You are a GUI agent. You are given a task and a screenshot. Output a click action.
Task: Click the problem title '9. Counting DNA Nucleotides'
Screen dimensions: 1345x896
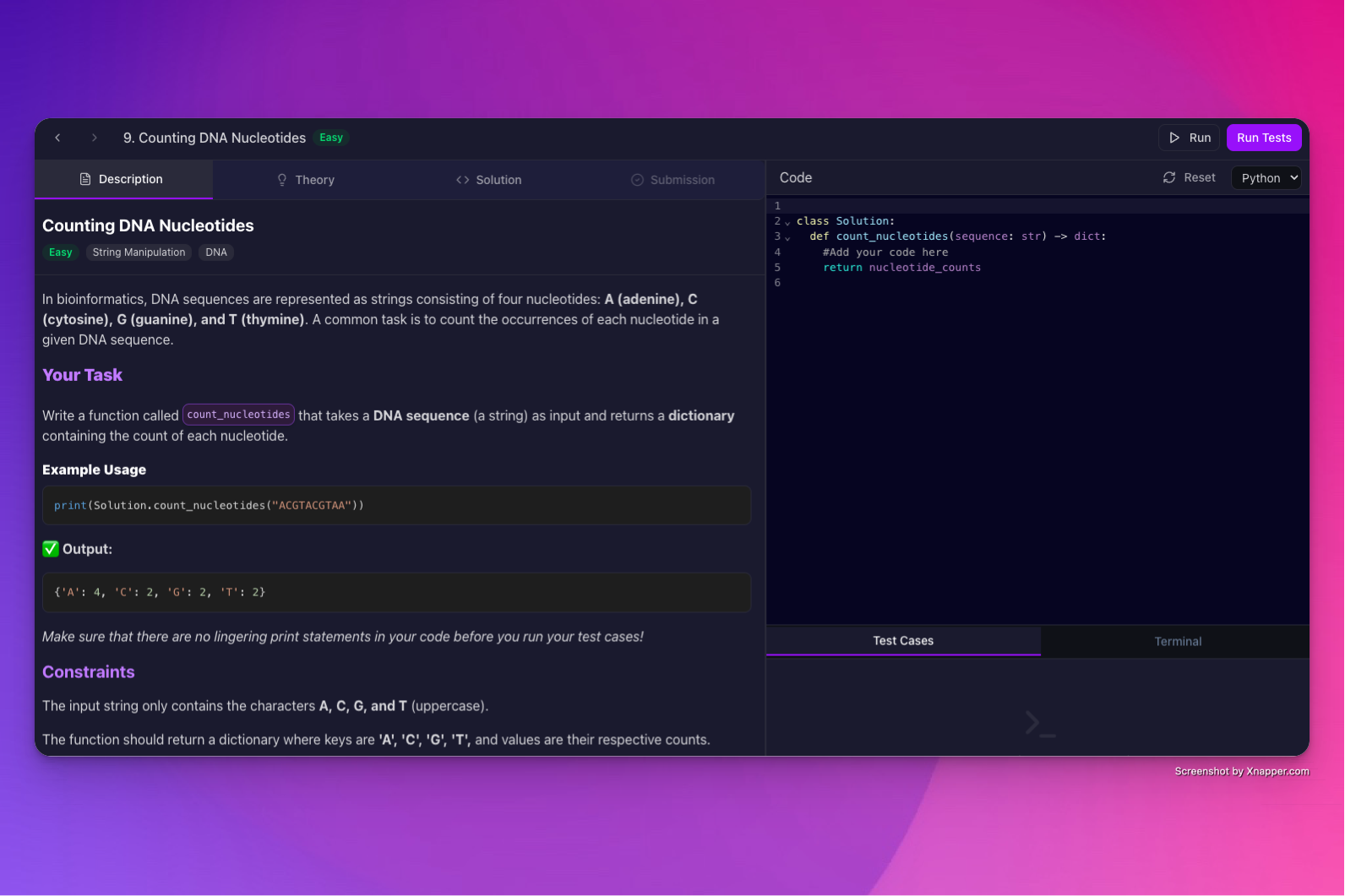(x=215, y=138)
